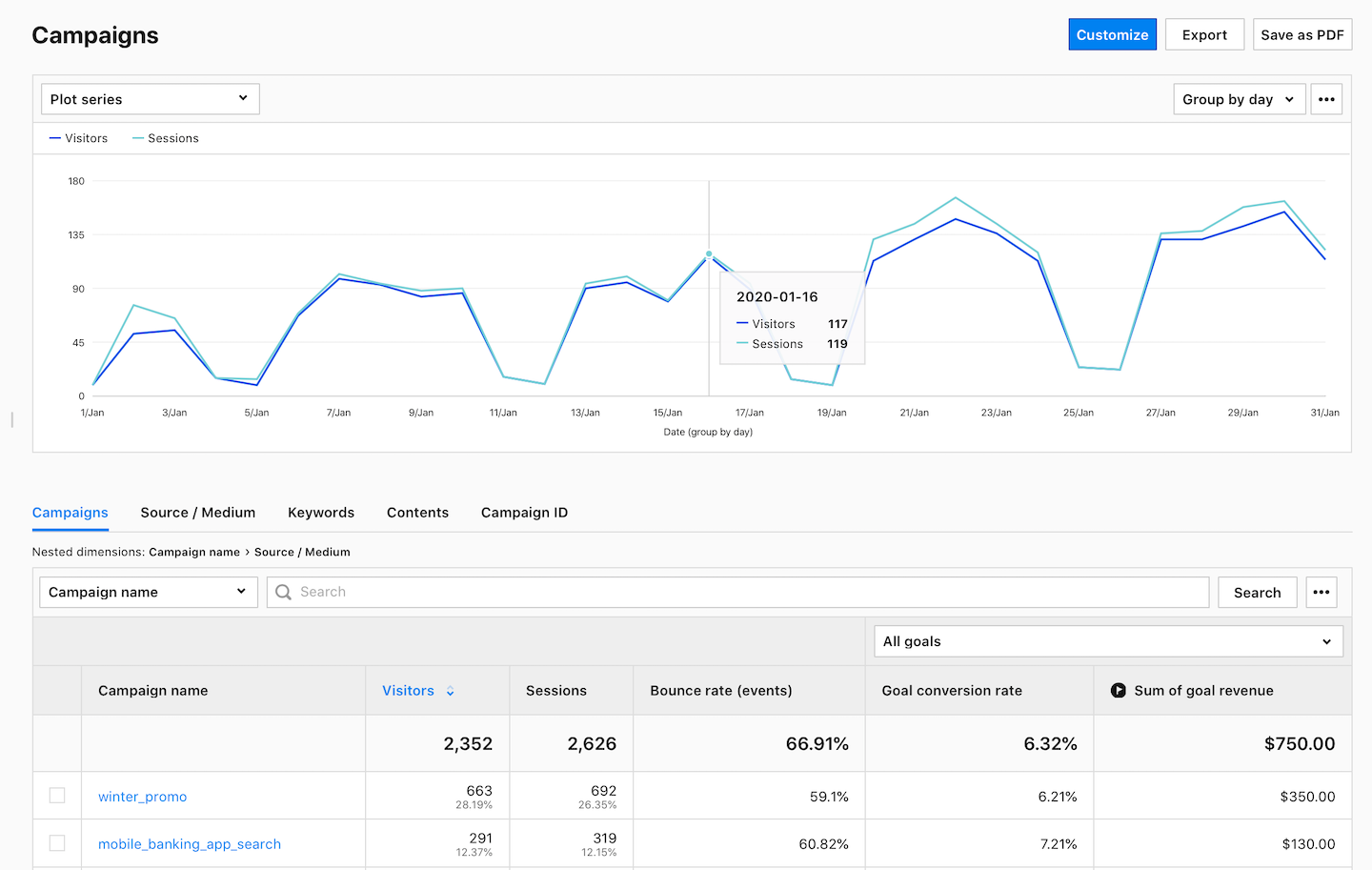Click the mobile_banking_app_search revenue $130.00
Viewport: 1372px width, 870px height.
click(x=1308, y=844)
